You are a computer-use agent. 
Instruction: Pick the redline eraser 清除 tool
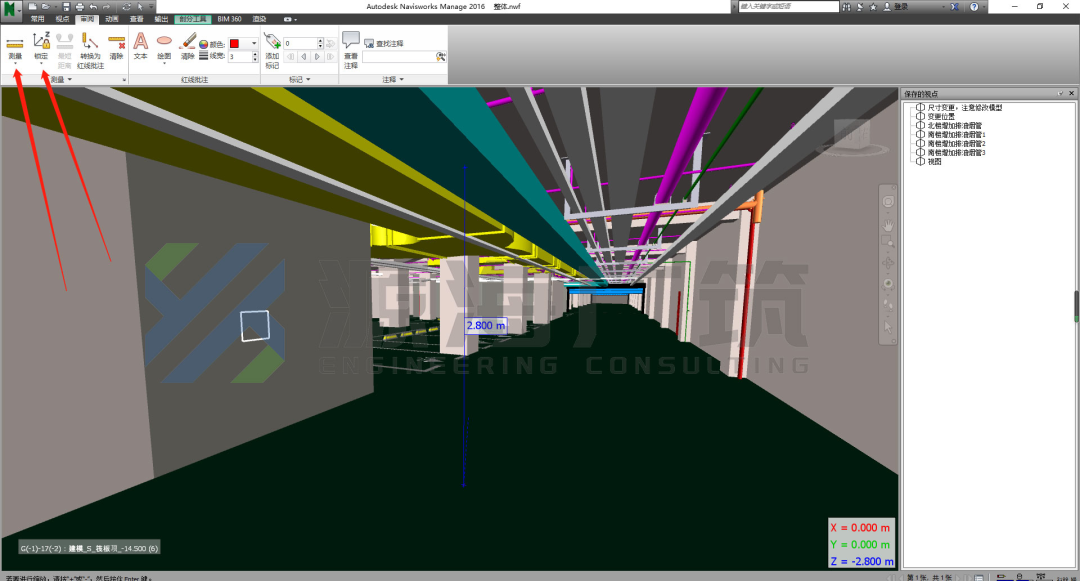tap(187, 45)
